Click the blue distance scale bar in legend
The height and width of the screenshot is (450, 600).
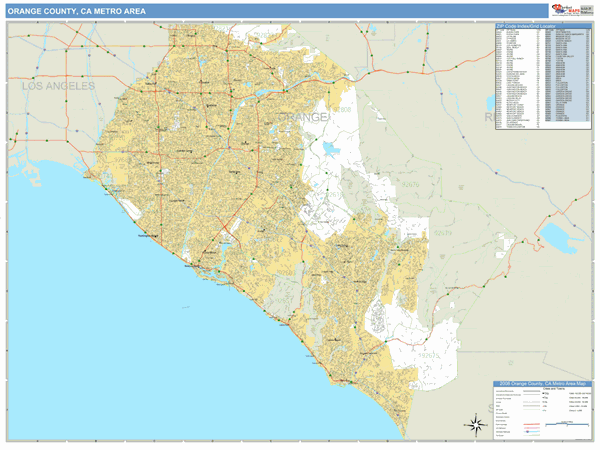coord(567,424)
